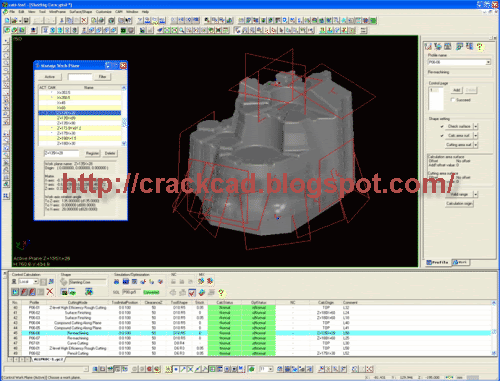Select table row 47, Curve Cutting
This screenshot has width=500, height=381.
click(x=250, y=343)
